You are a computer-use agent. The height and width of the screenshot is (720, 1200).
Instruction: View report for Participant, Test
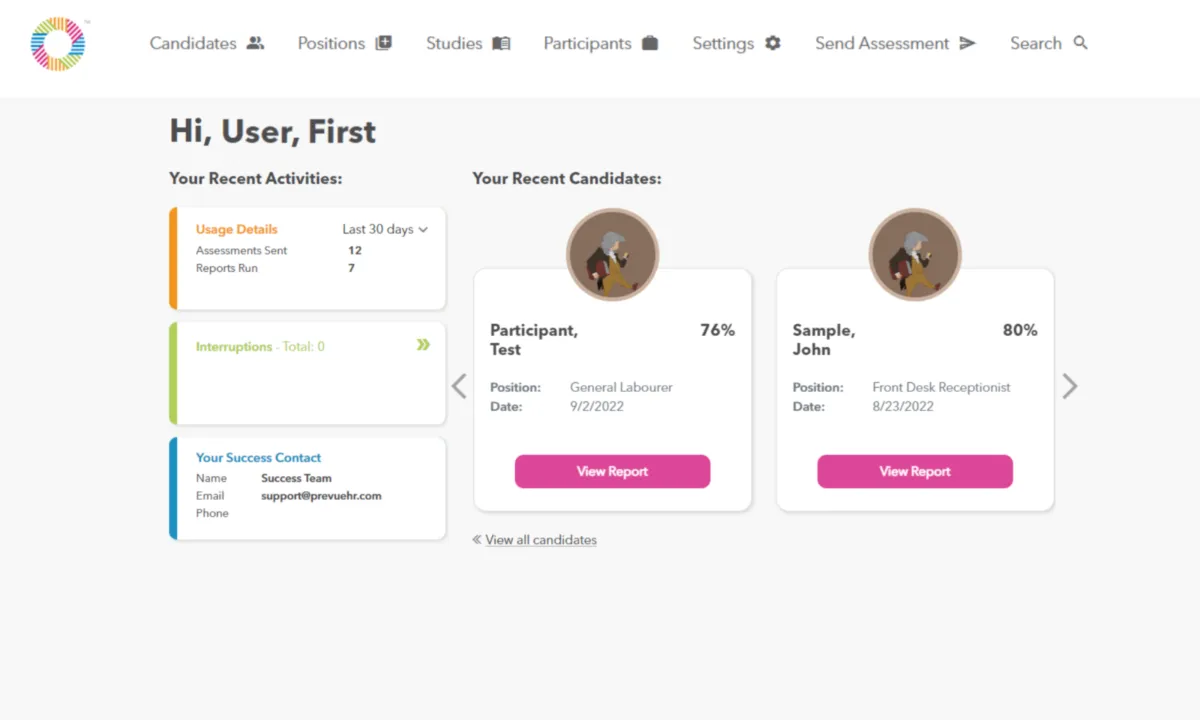[612, 471]
